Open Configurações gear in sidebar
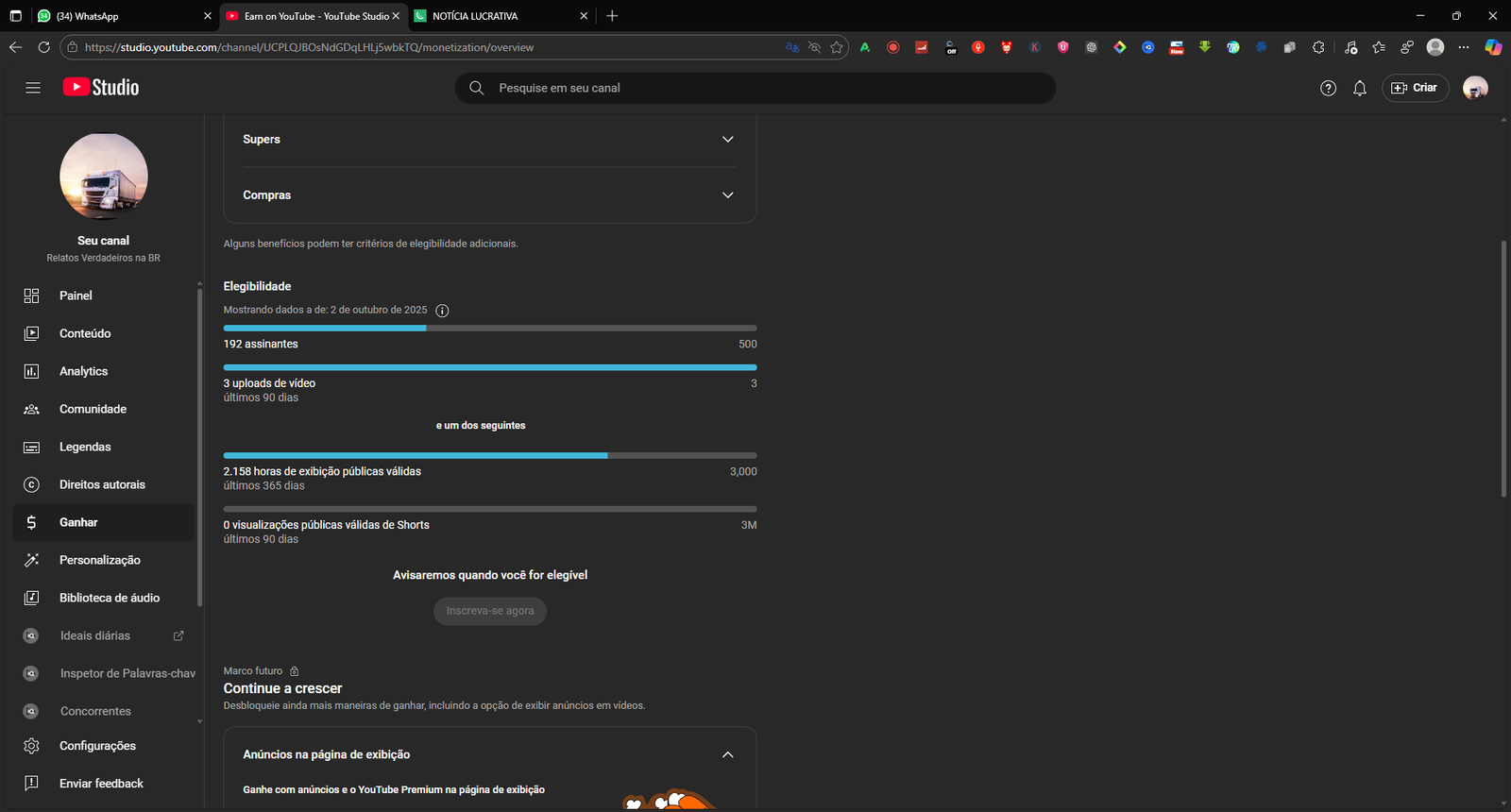 pyautogui.click(x=97, y=746)
